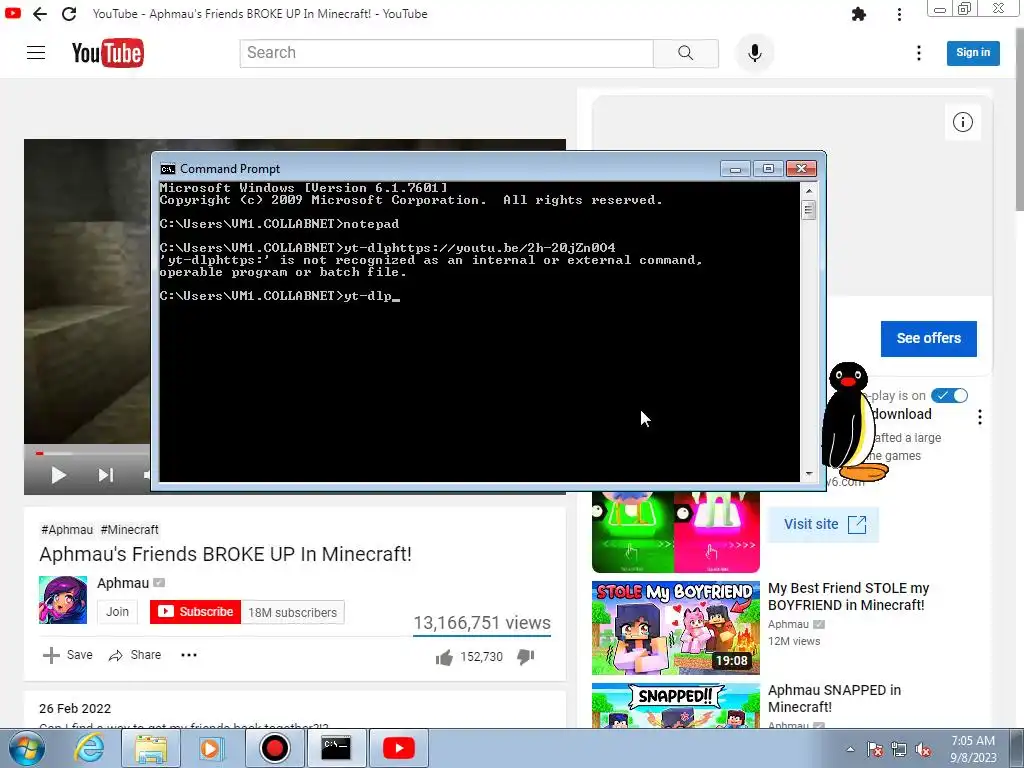
Task: Click the 26 Feb 2022 date text
Action: point(75,709)
